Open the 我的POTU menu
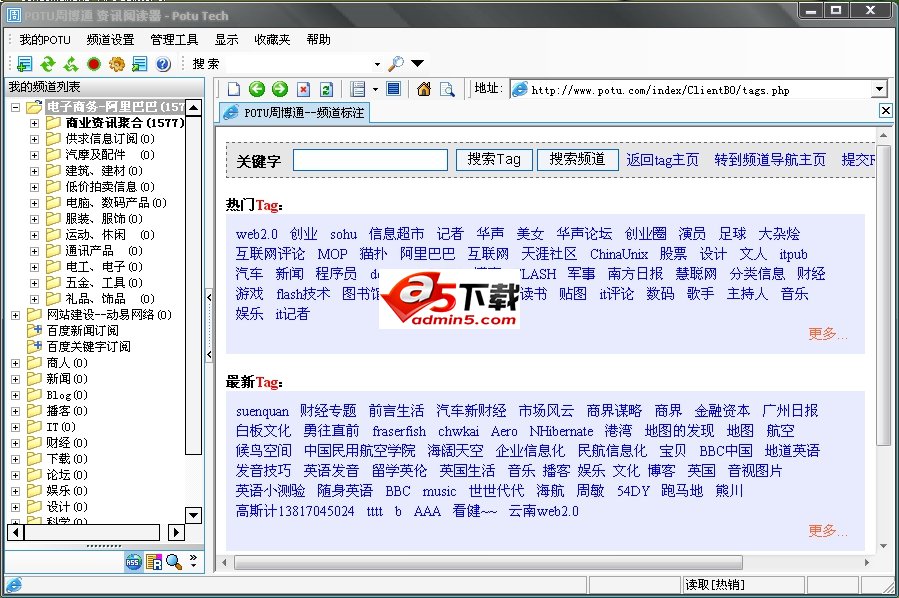Viewport: 899px width, 598px height. 45,40
